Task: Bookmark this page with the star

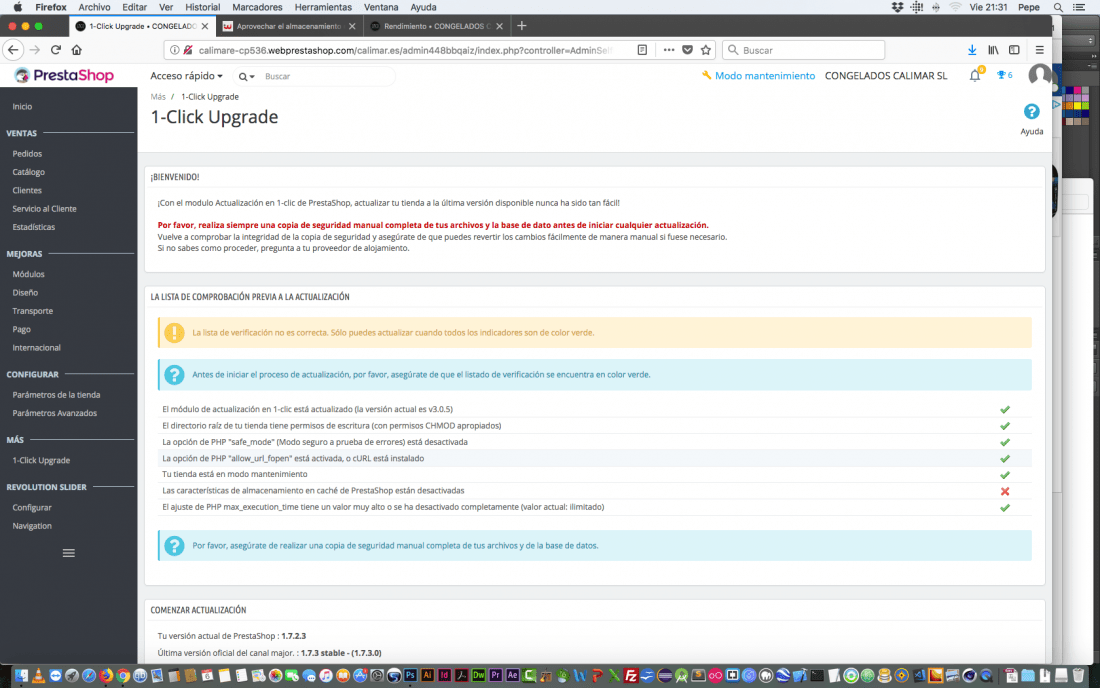Action: [706, 50]
